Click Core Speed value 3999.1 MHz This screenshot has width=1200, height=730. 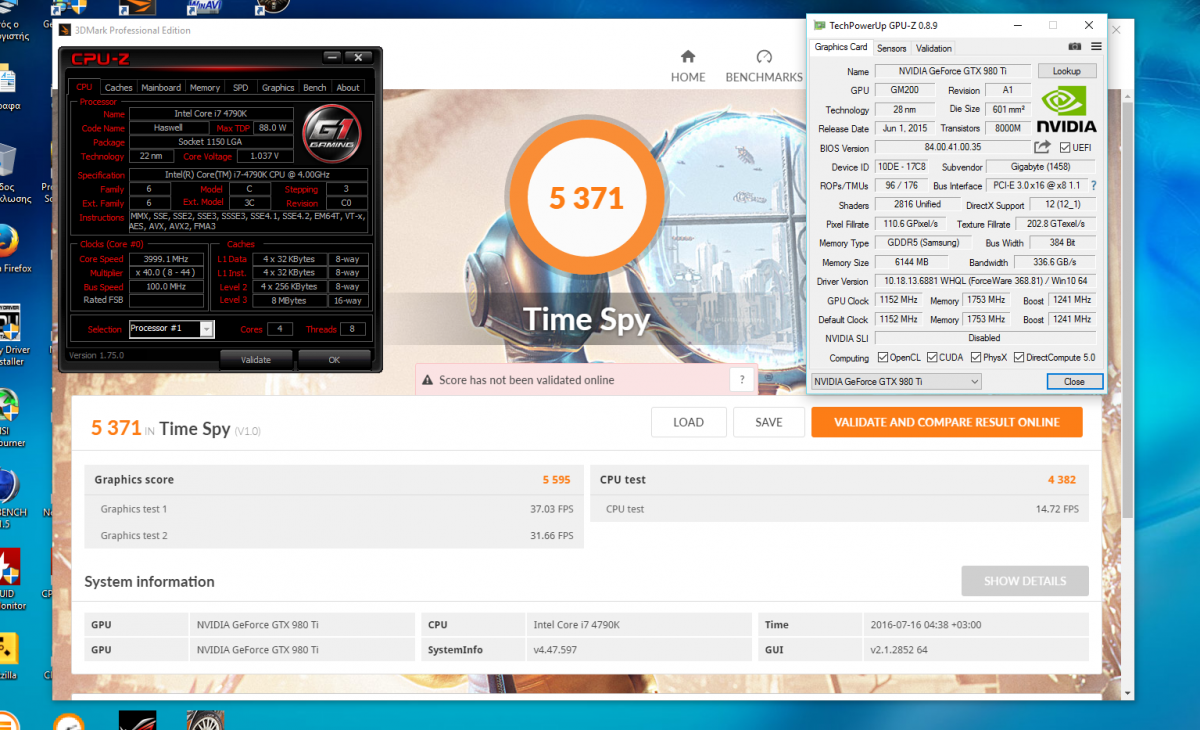(166, 258)
